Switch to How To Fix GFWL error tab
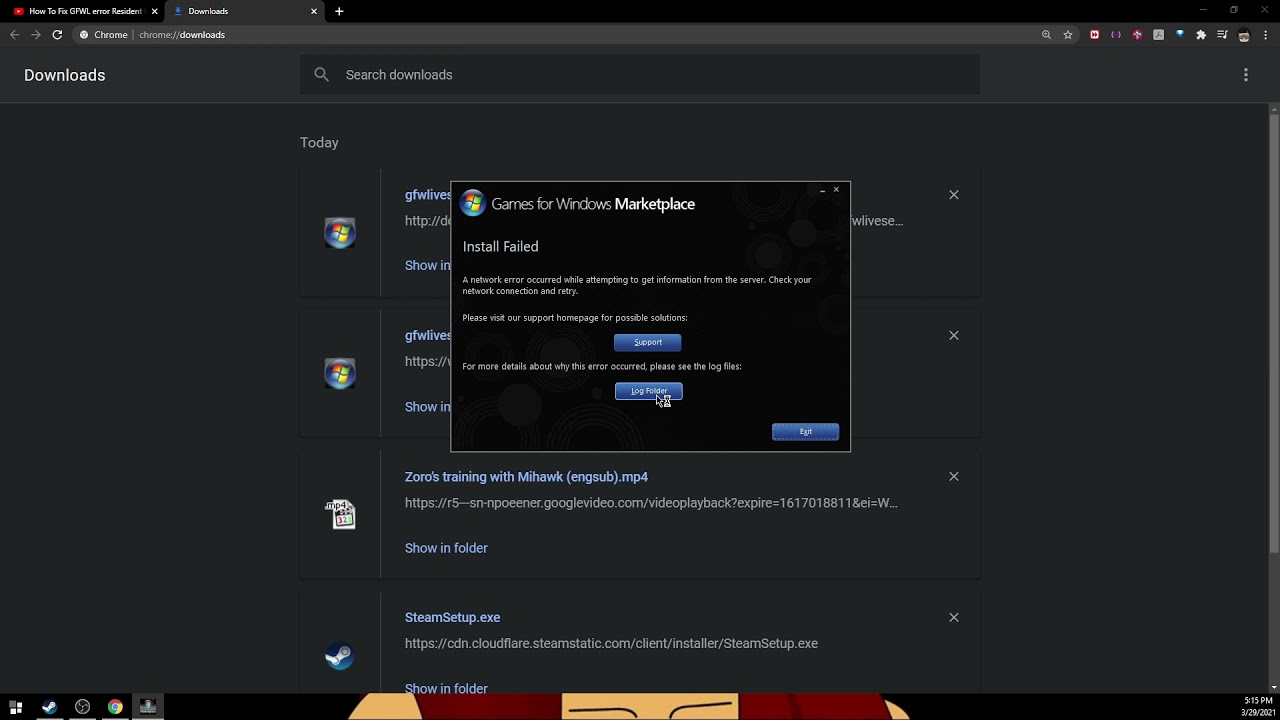 (x=85, y=11)
